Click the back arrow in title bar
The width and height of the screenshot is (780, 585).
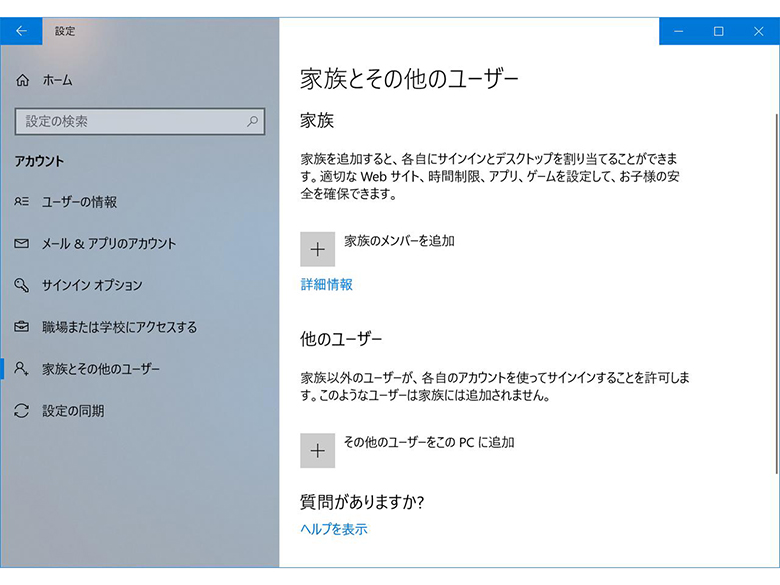(x=21, y=31)
